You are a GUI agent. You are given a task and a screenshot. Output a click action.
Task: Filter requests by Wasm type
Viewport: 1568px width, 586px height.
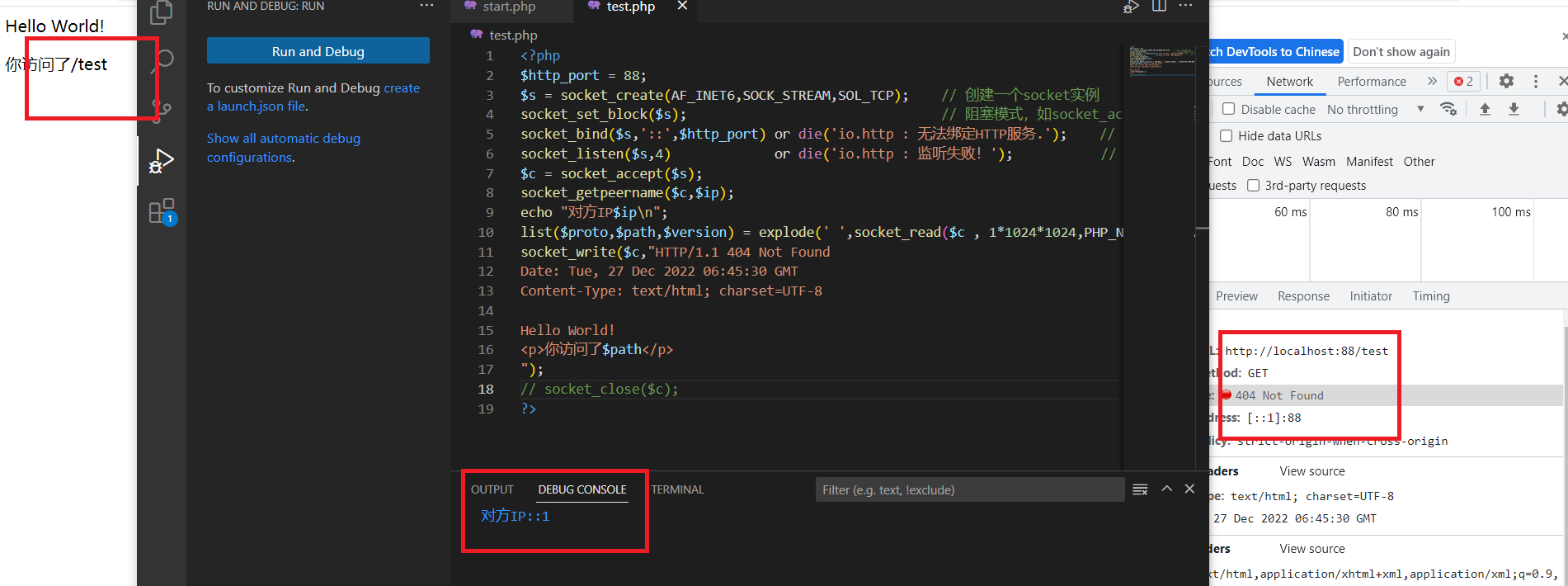pyautogui.click(x=1318, y=161)
